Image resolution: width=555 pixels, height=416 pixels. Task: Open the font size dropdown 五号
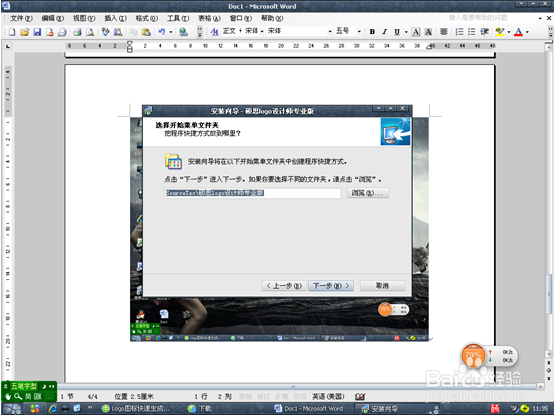[x=359, y=32]
